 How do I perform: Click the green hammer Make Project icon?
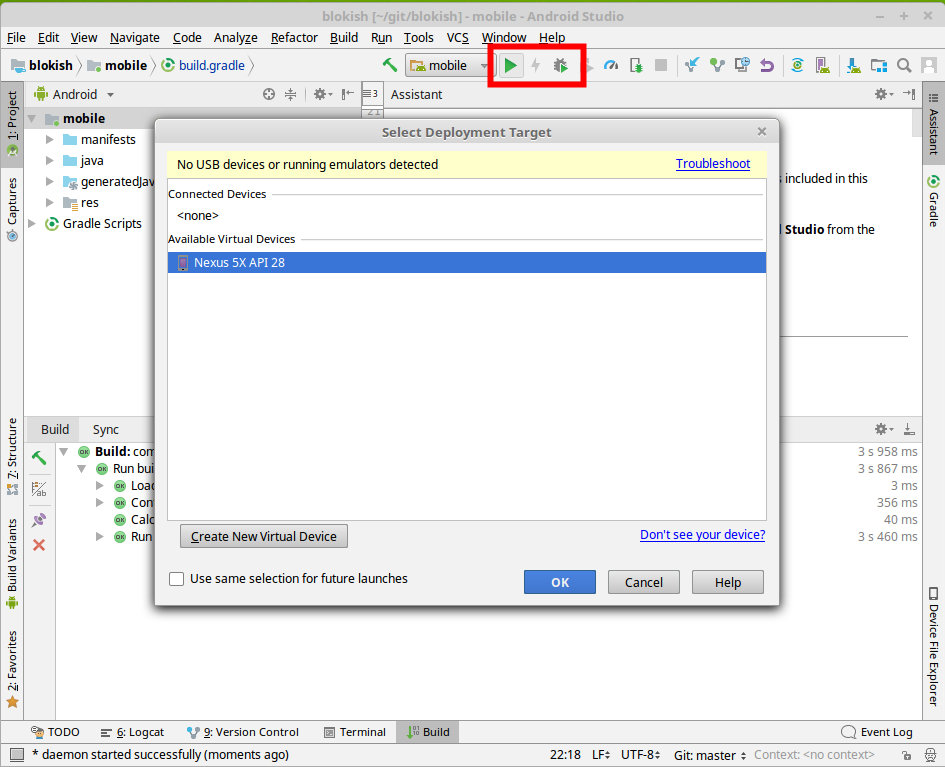tap(390, 65)
